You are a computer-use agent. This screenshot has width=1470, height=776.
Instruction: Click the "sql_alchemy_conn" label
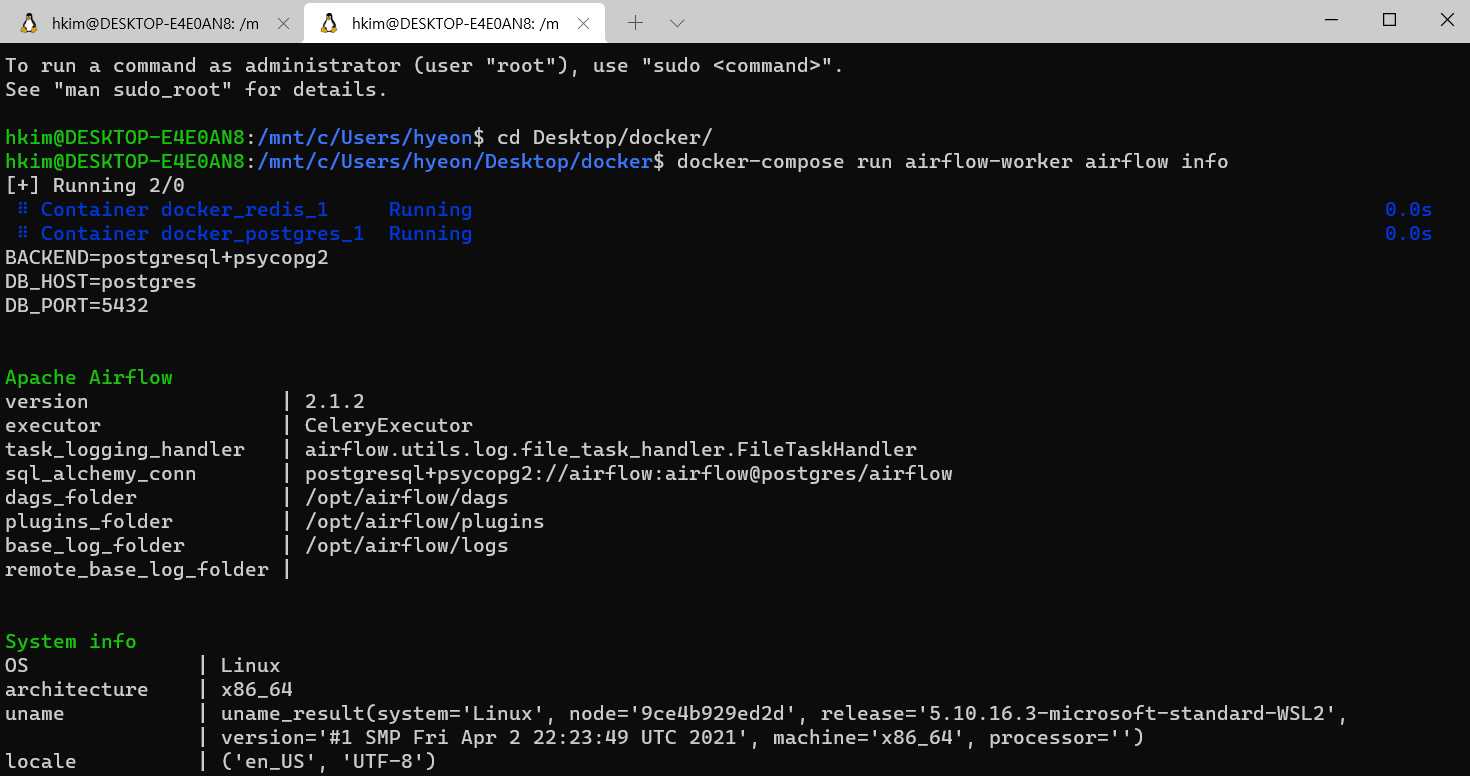101,474
